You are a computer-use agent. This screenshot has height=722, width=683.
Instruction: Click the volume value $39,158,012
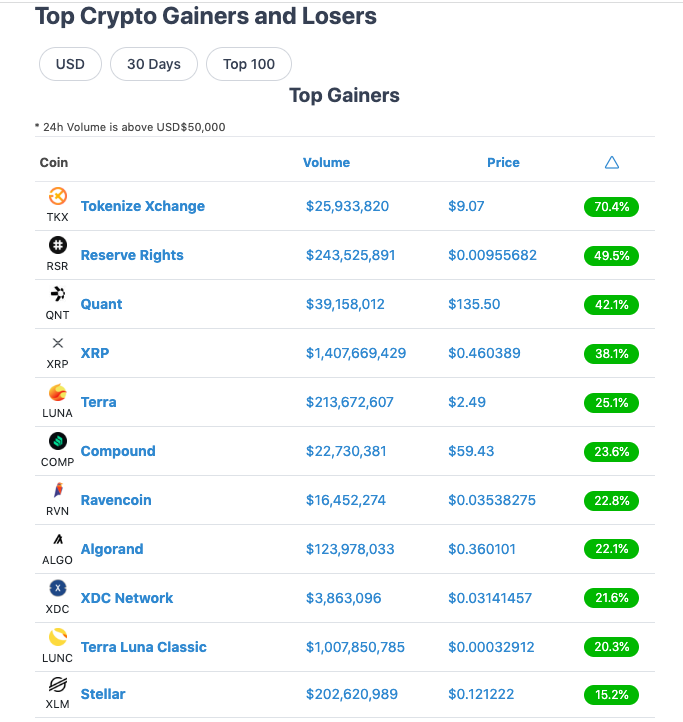[345, 304]
